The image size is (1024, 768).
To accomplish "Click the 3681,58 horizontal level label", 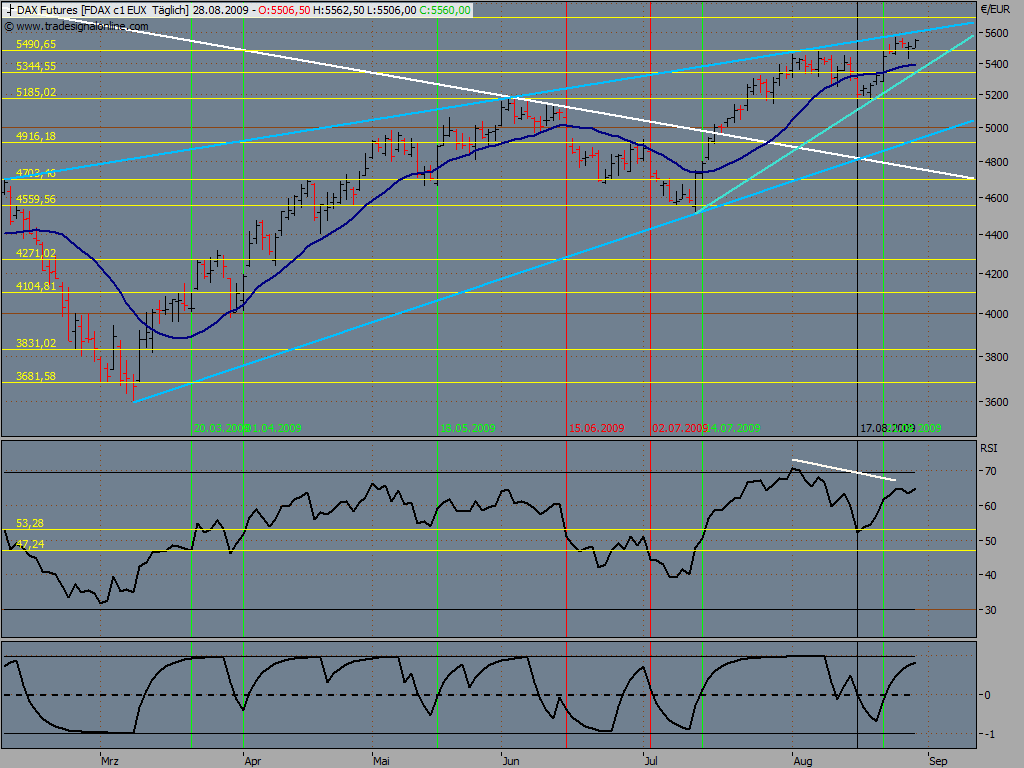I will pos(36,376).
